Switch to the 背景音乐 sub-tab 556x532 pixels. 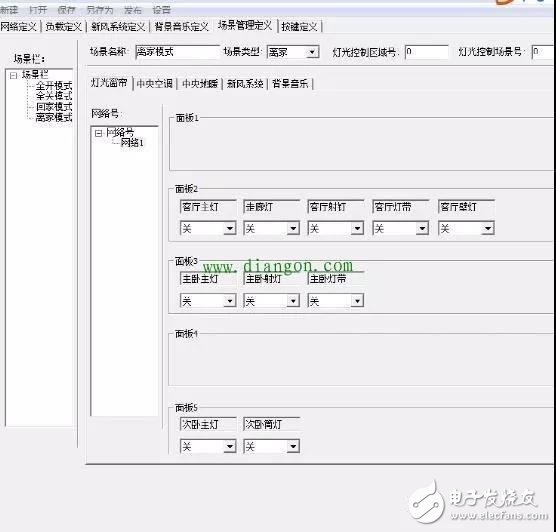click(x=290, y=84)
